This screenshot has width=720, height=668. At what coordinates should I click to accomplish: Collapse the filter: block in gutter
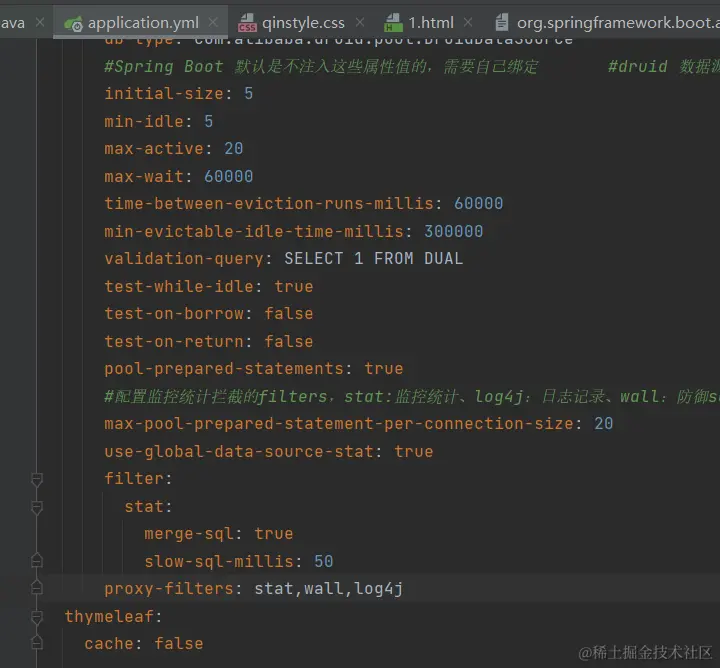click(x=37, y=479)
